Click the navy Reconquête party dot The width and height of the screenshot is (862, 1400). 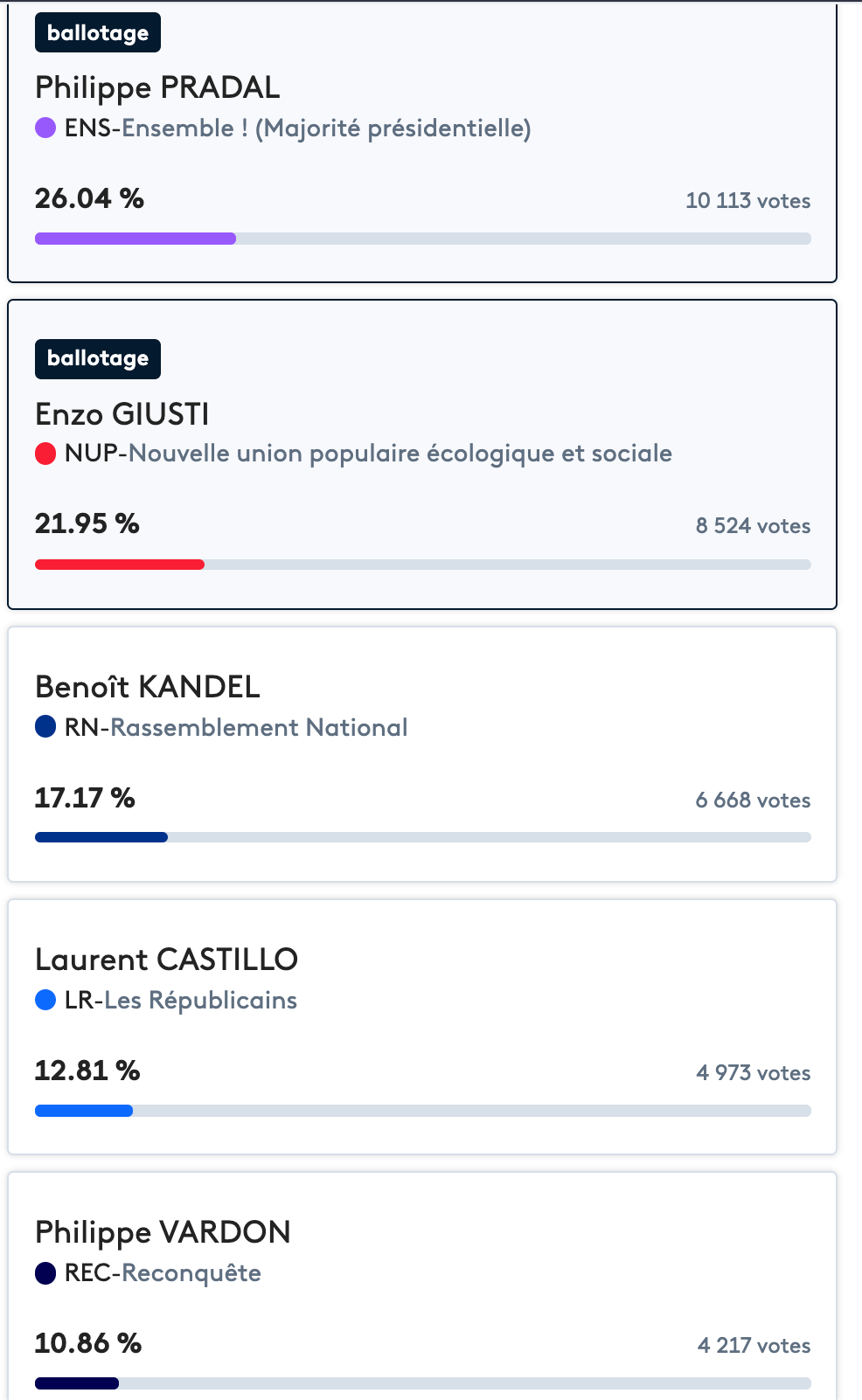[45, 1273]
